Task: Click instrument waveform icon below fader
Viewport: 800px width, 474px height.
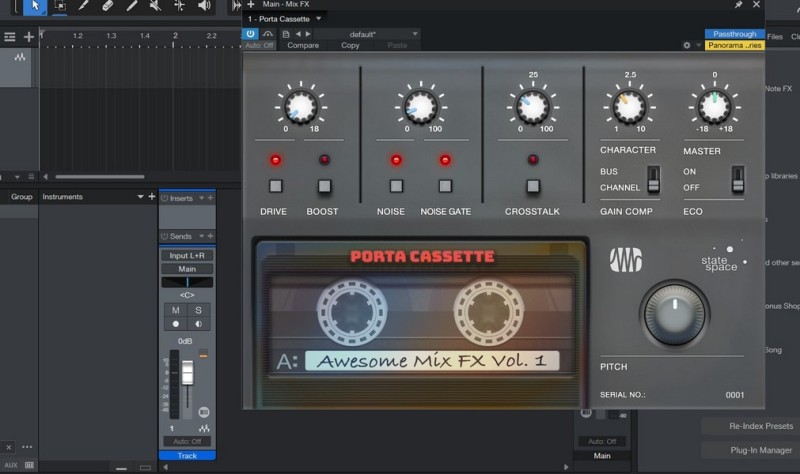Action: [x=204, y=429]
